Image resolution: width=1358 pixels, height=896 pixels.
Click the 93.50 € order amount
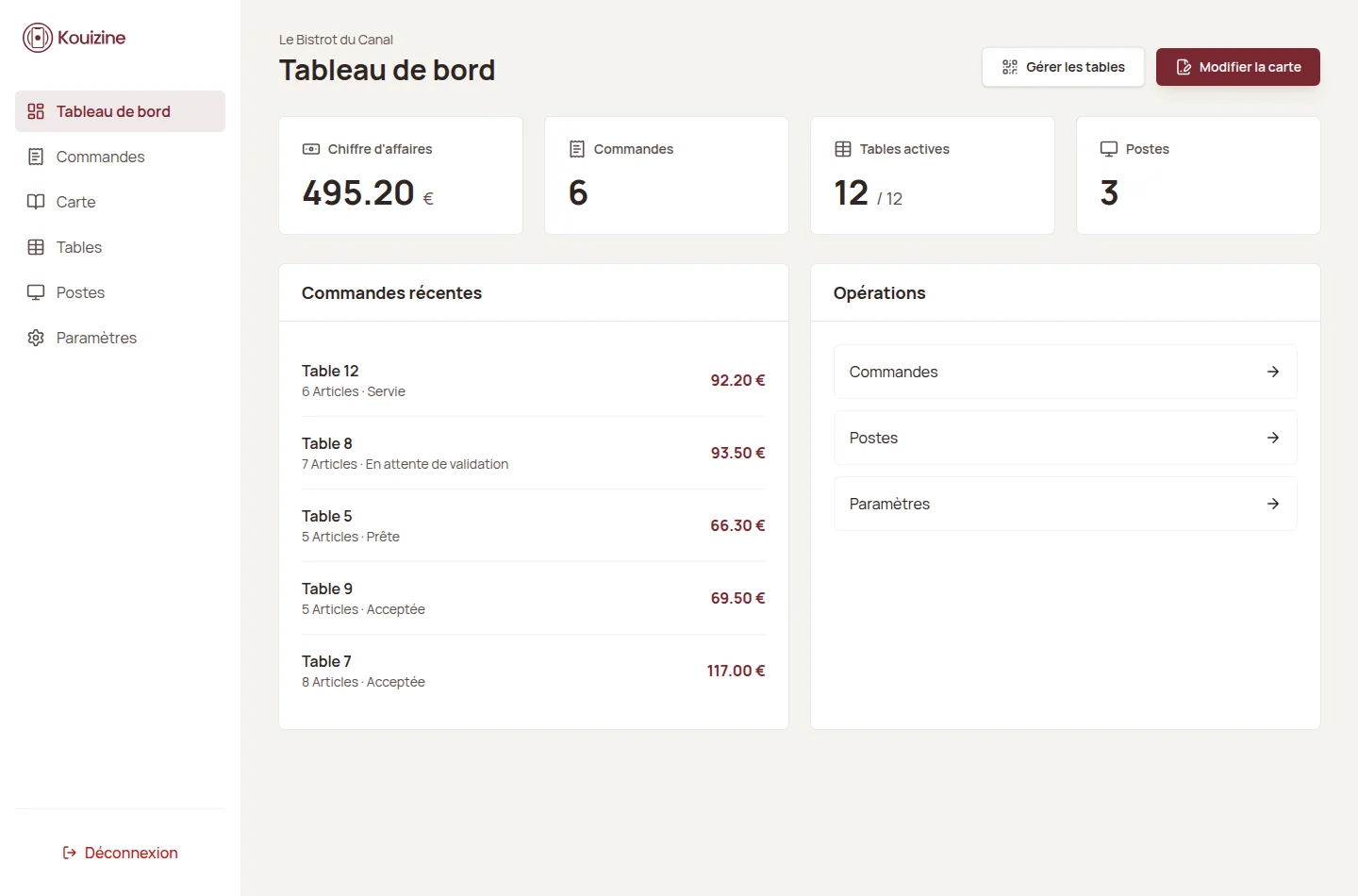point(737,453)
